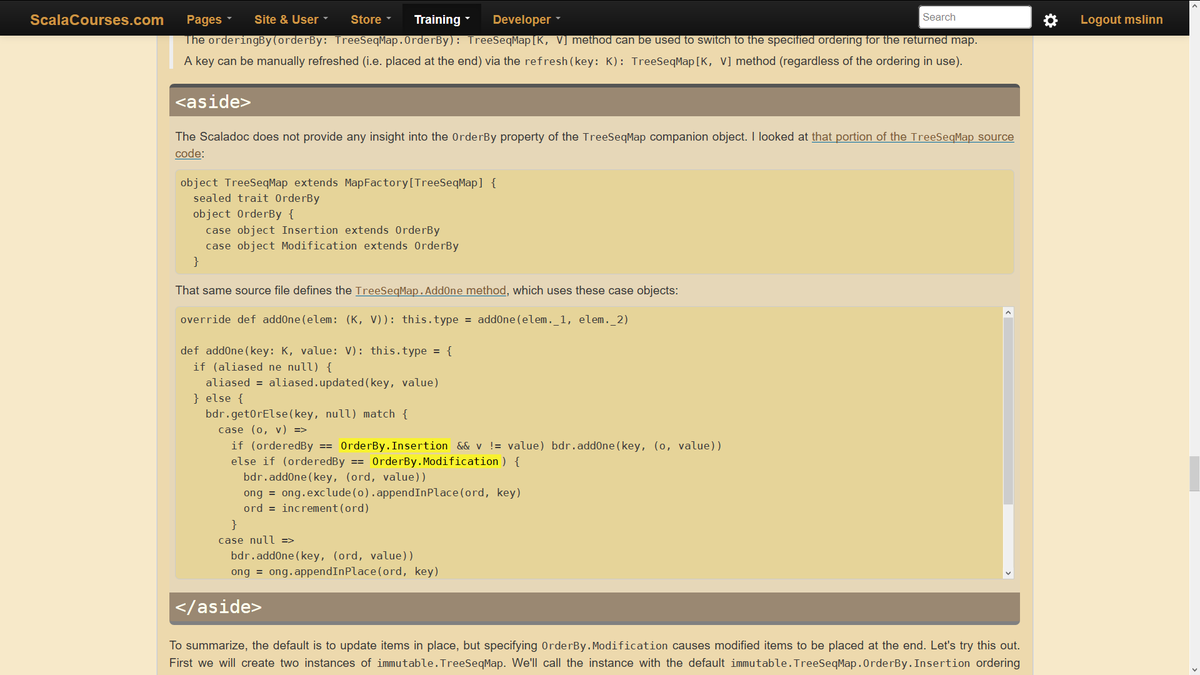Focus the Search input field
Viewport: 1200px width, 675px height.
975,17
